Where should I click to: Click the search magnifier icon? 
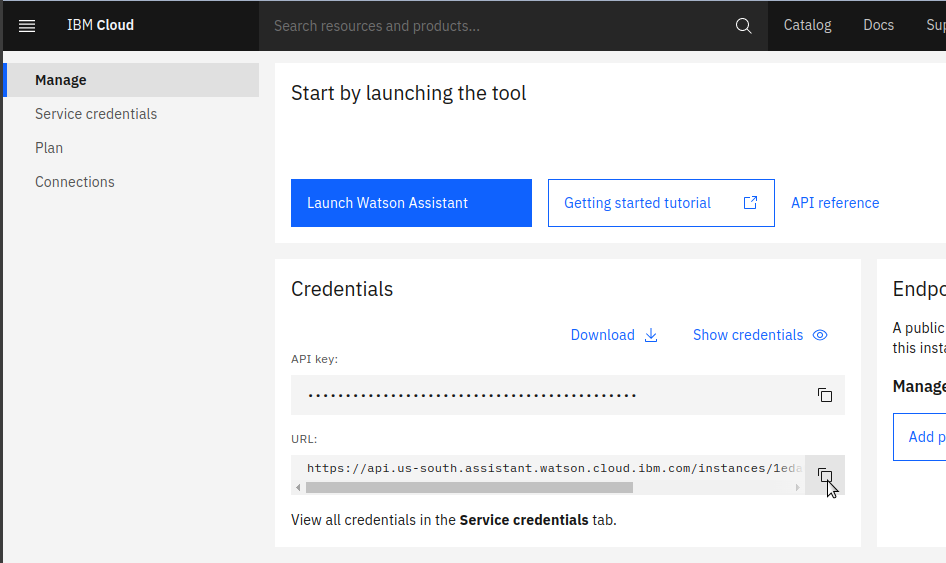point(743,26)
